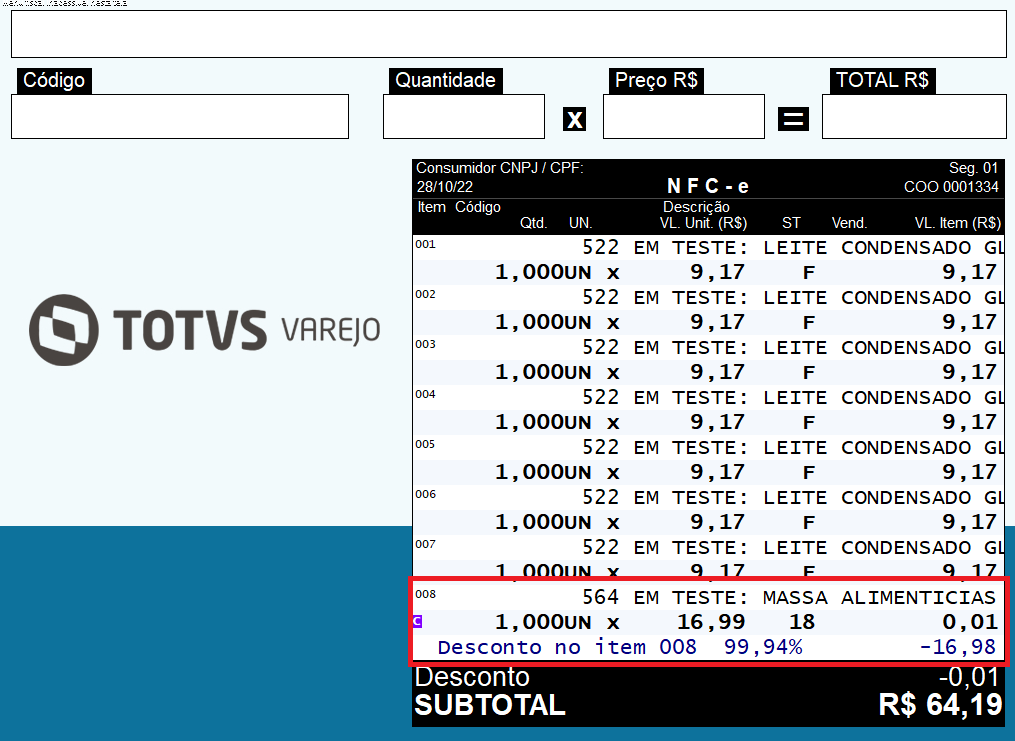Select item number 001 in the receipt

click(425, 244)
